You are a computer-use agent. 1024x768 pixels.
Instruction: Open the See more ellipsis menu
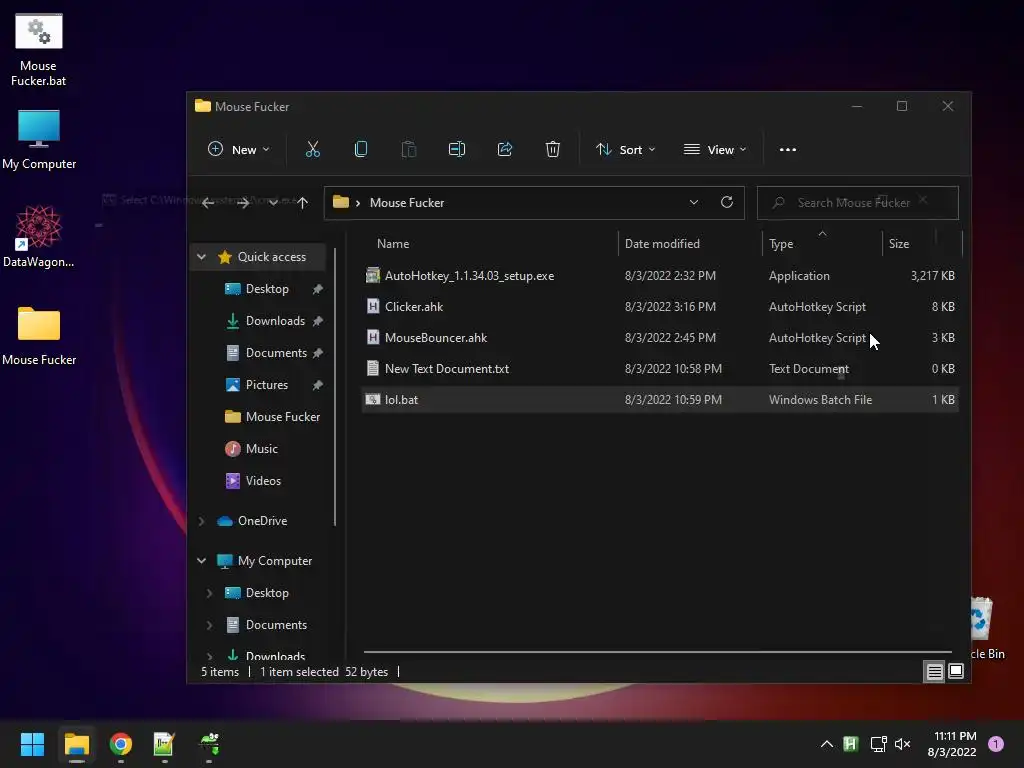tap(788, 150)
